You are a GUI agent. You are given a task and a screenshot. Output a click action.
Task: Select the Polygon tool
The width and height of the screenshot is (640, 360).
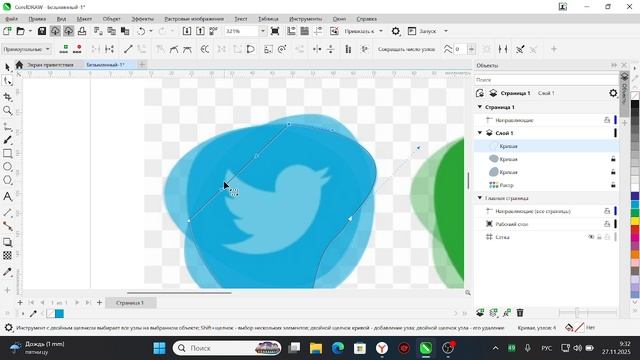point(7,180)
